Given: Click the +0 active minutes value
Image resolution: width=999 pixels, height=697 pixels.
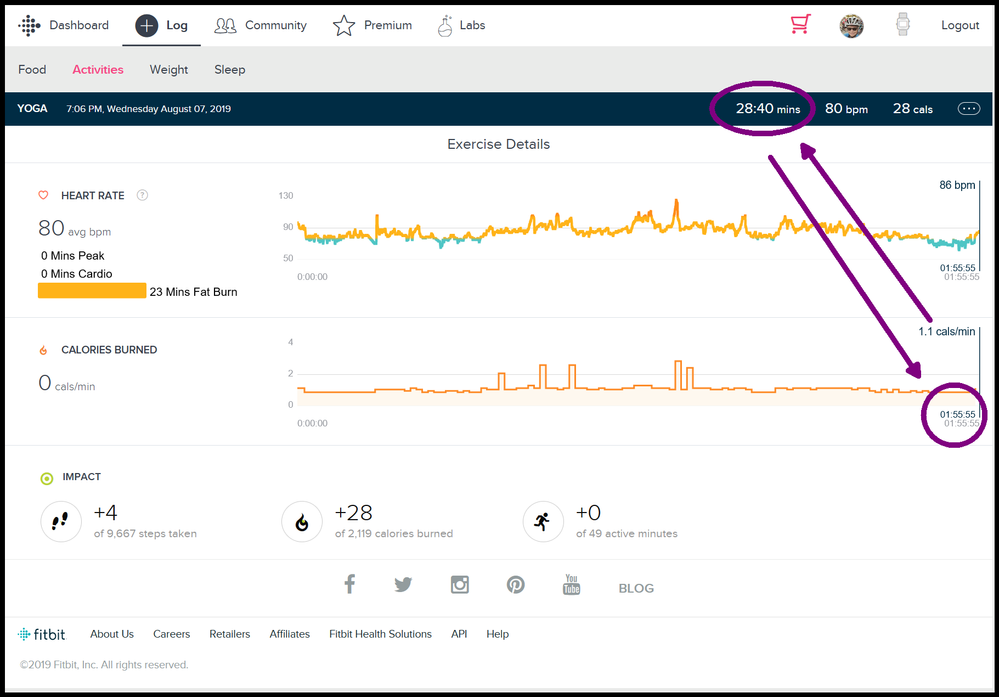Looking at the screenshot, I should pyautogui.click(x=588, y=513).
